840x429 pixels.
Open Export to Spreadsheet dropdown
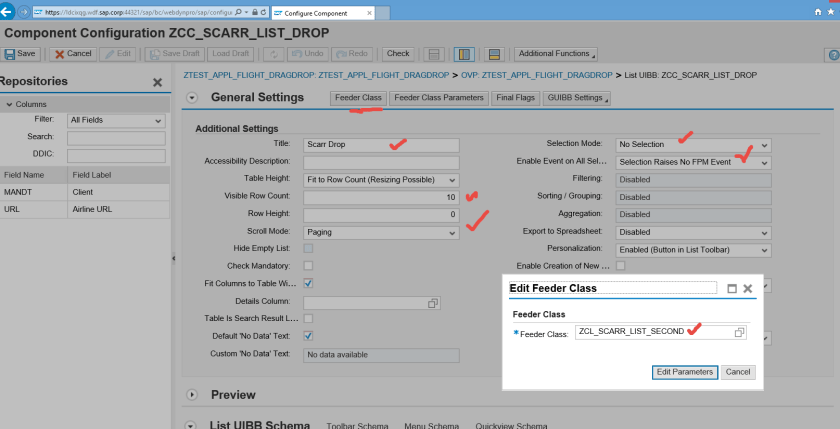[693, 232]
